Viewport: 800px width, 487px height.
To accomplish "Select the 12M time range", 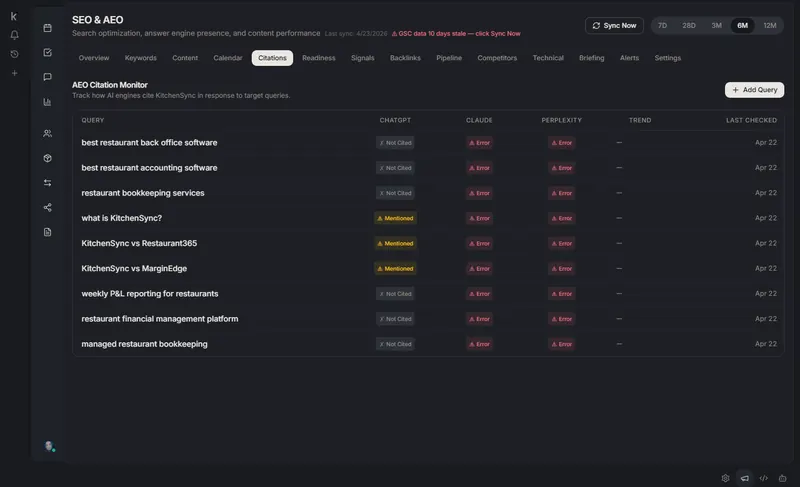I will point(769,25).
